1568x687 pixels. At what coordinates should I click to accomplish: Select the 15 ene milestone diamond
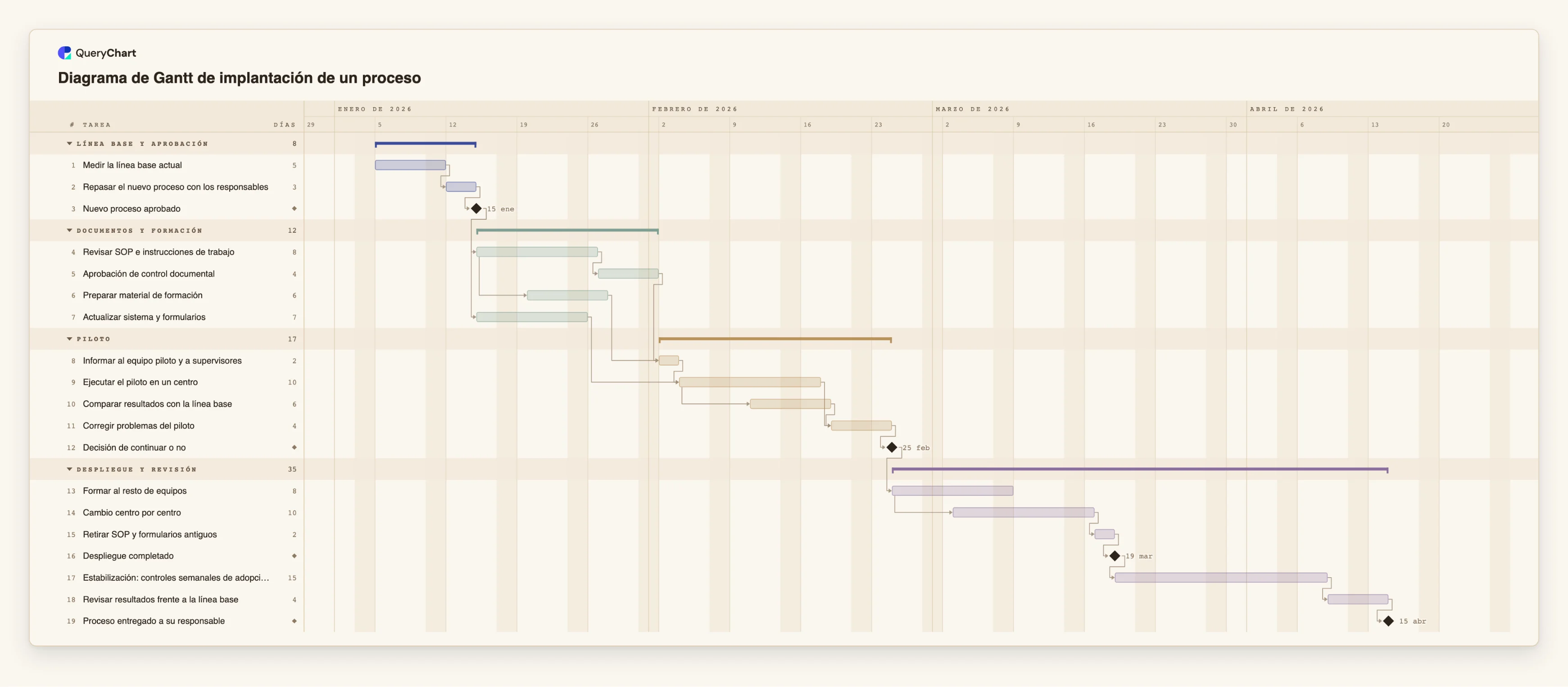click(x=476, y=209)
